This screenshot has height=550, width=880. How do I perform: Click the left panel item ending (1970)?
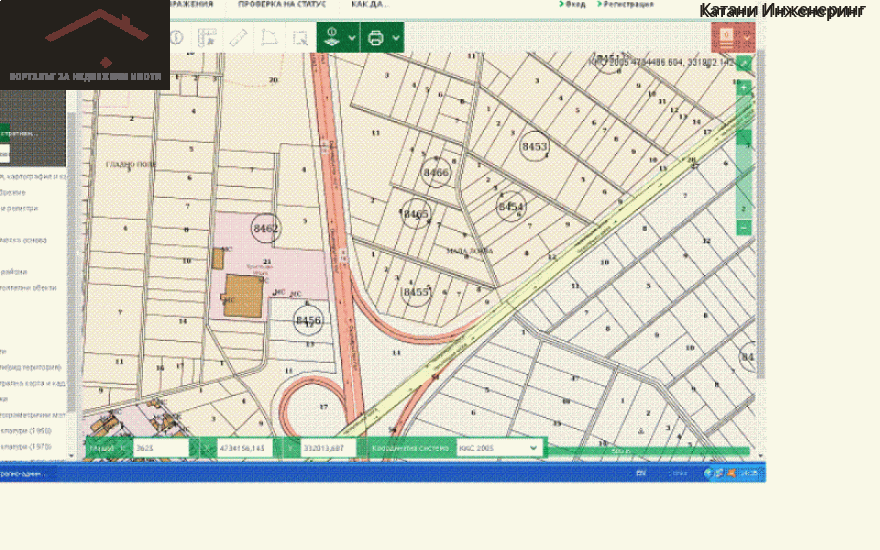click(26, 447)
